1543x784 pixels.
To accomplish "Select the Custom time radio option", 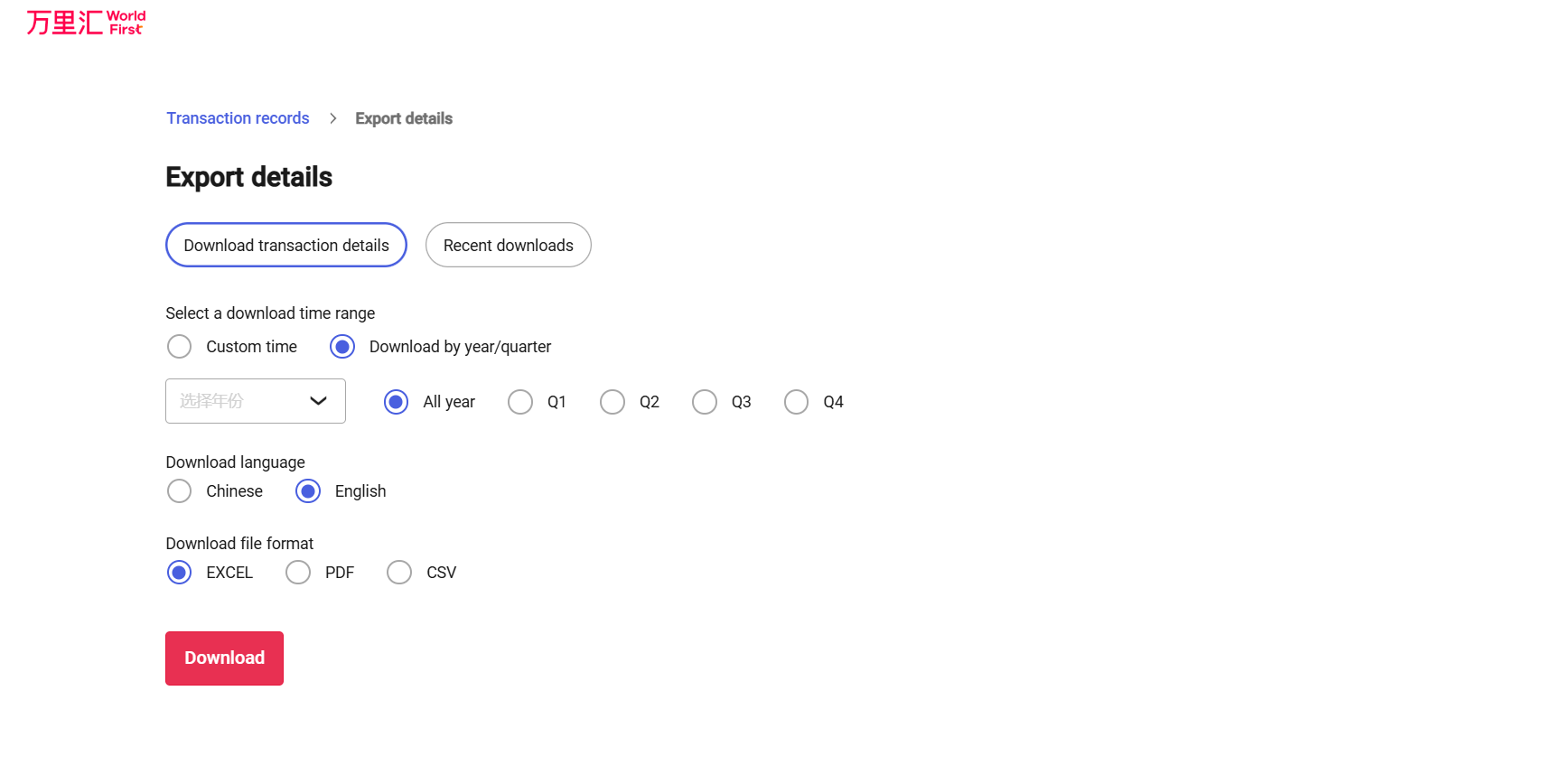I will tap(180, 347).
